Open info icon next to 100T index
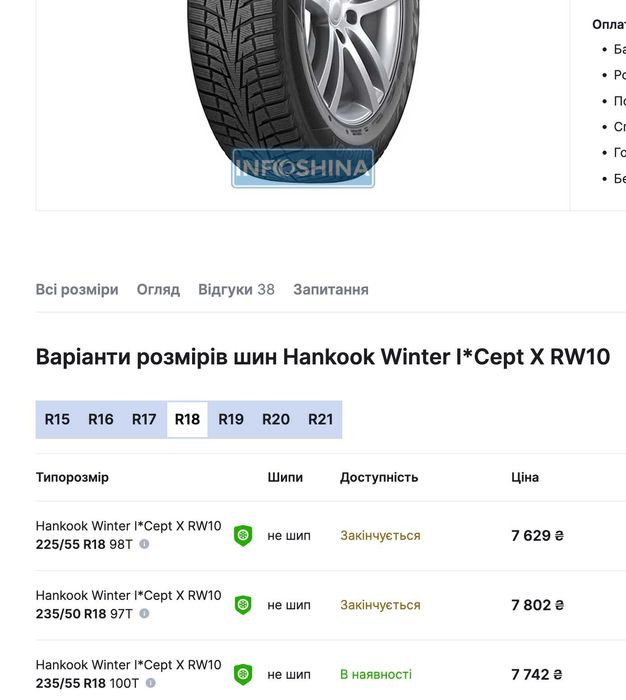This screenshot has width=626, height=700. tap(150, 683)
